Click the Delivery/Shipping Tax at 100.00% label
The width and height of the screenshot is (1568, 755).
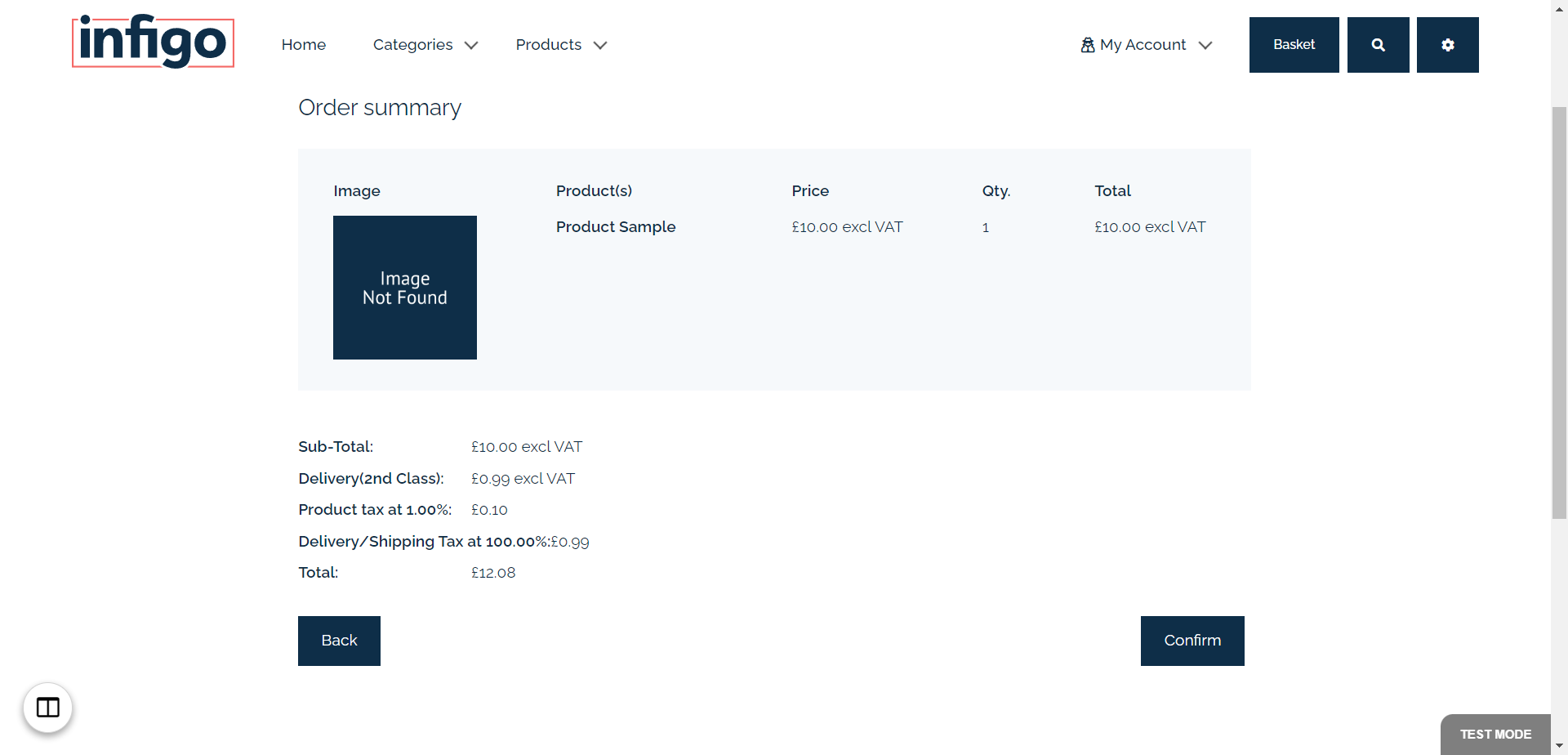point(424,542)
